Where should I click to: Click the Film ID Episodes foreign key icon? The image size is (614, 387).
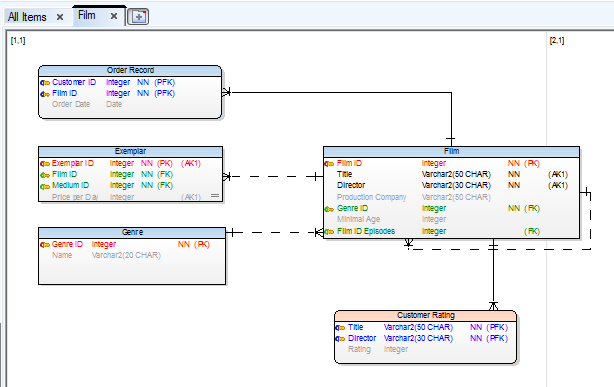329,232
